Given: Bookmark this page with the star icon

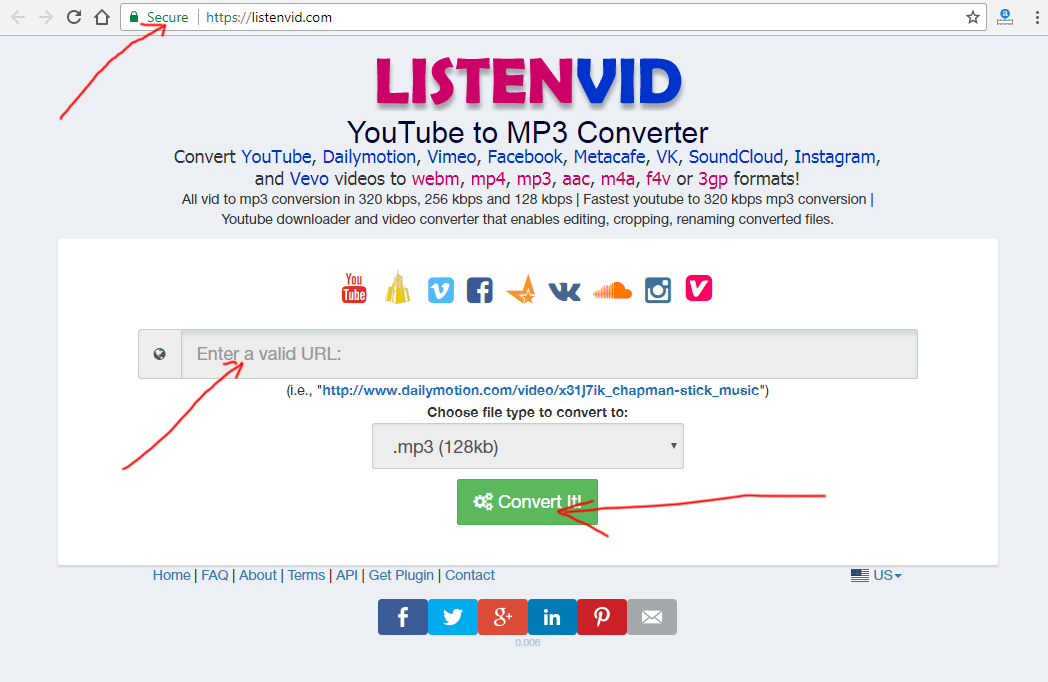Looking at the screenshot, I should click(x=972, y=17).
